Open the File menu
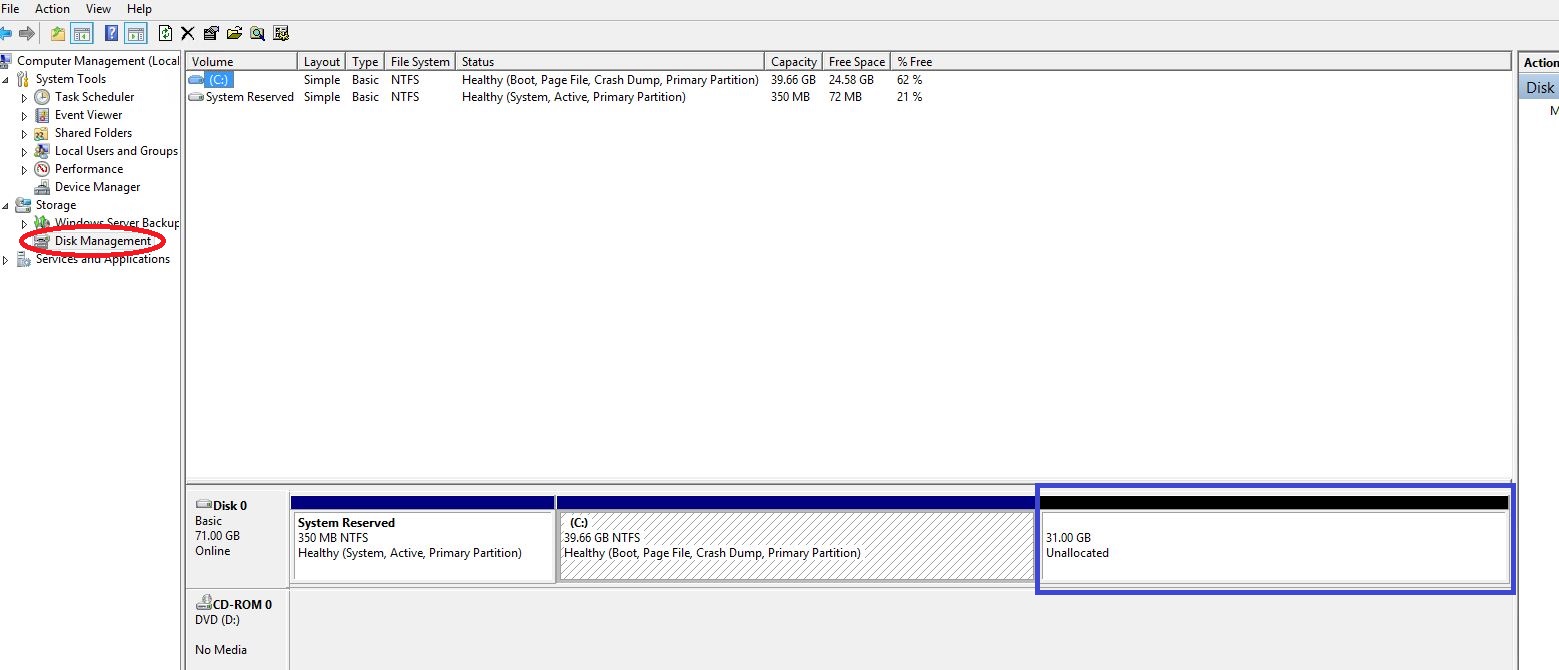The height and width of the screenshot is (670, 1559). point(10,9)
